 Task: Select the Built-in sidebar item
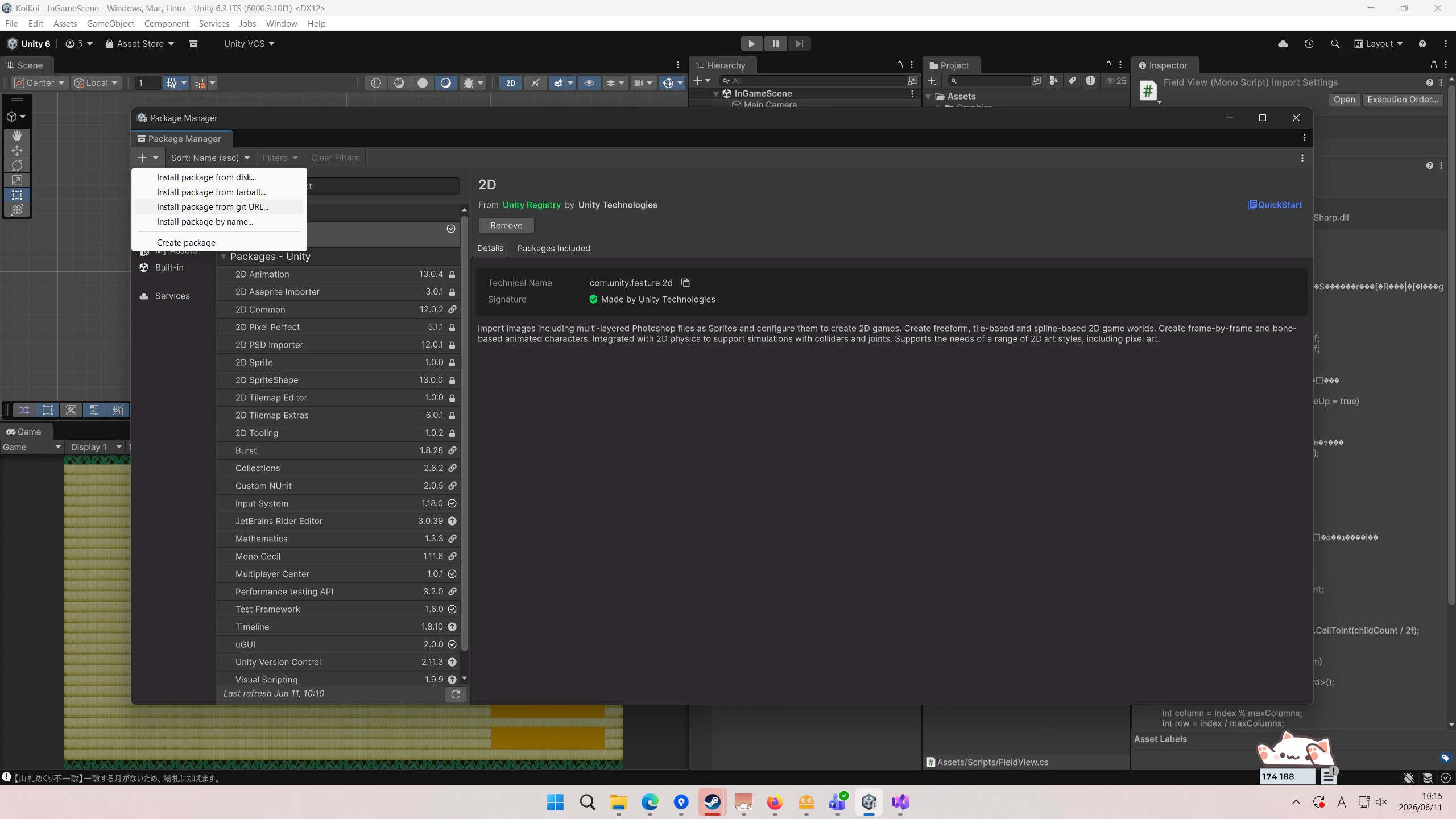click(x=174, y=267)
